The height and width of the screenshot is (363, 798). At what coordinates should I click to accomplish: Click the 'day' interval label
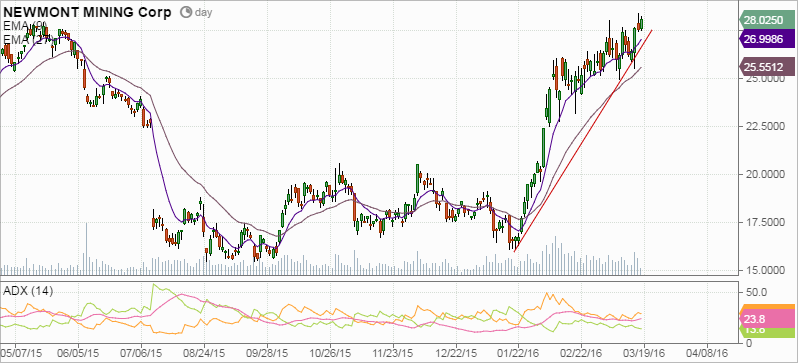tap(203, 13)
